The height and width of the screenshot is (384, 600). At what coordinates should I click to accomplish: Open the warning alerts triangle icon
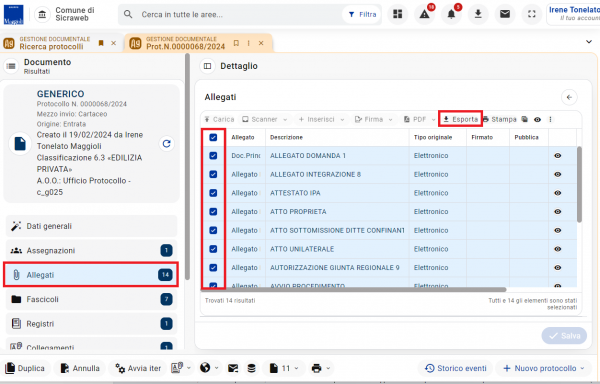424,14
